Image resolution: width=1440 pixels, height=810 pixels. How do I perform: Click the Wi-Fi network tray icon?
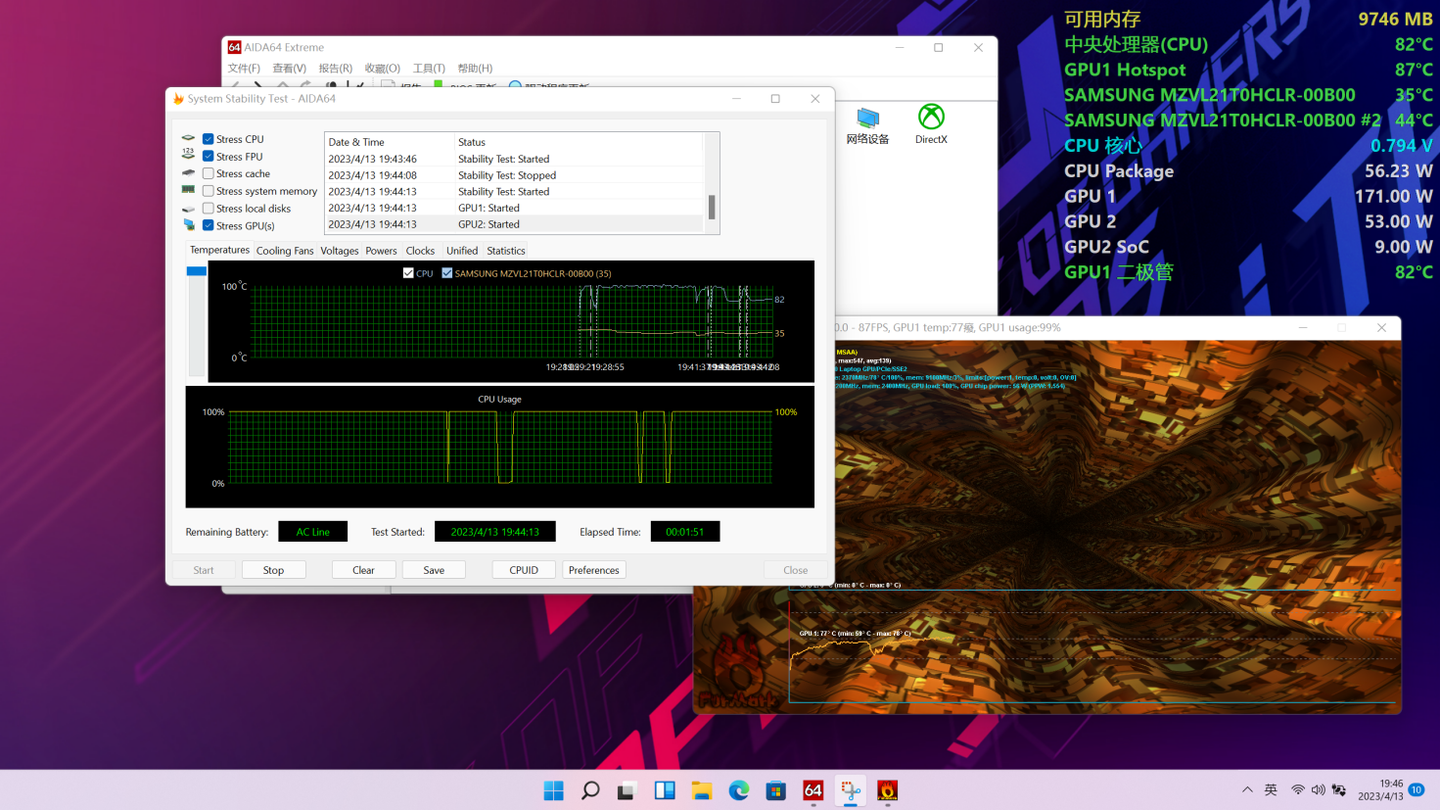tap(1298, 790)
